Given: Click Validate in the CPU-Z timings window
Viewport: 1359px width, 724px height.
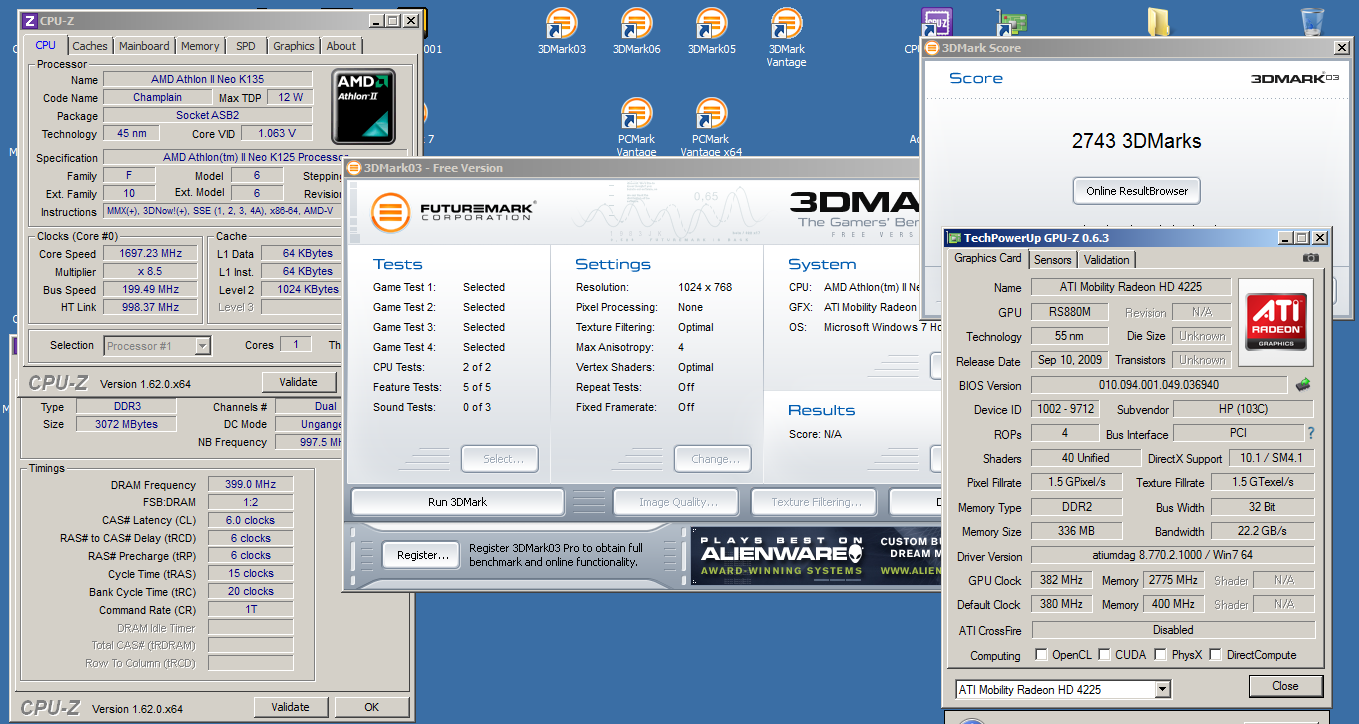Looking at the screenshot, I should click(290, 707).
